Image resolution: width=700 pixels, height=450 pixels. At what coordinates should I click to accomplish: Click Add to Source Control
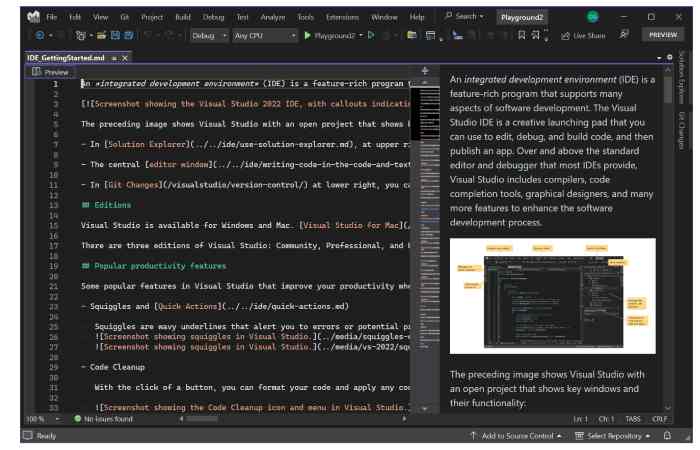pyautogui.click(x=516, y=436)
